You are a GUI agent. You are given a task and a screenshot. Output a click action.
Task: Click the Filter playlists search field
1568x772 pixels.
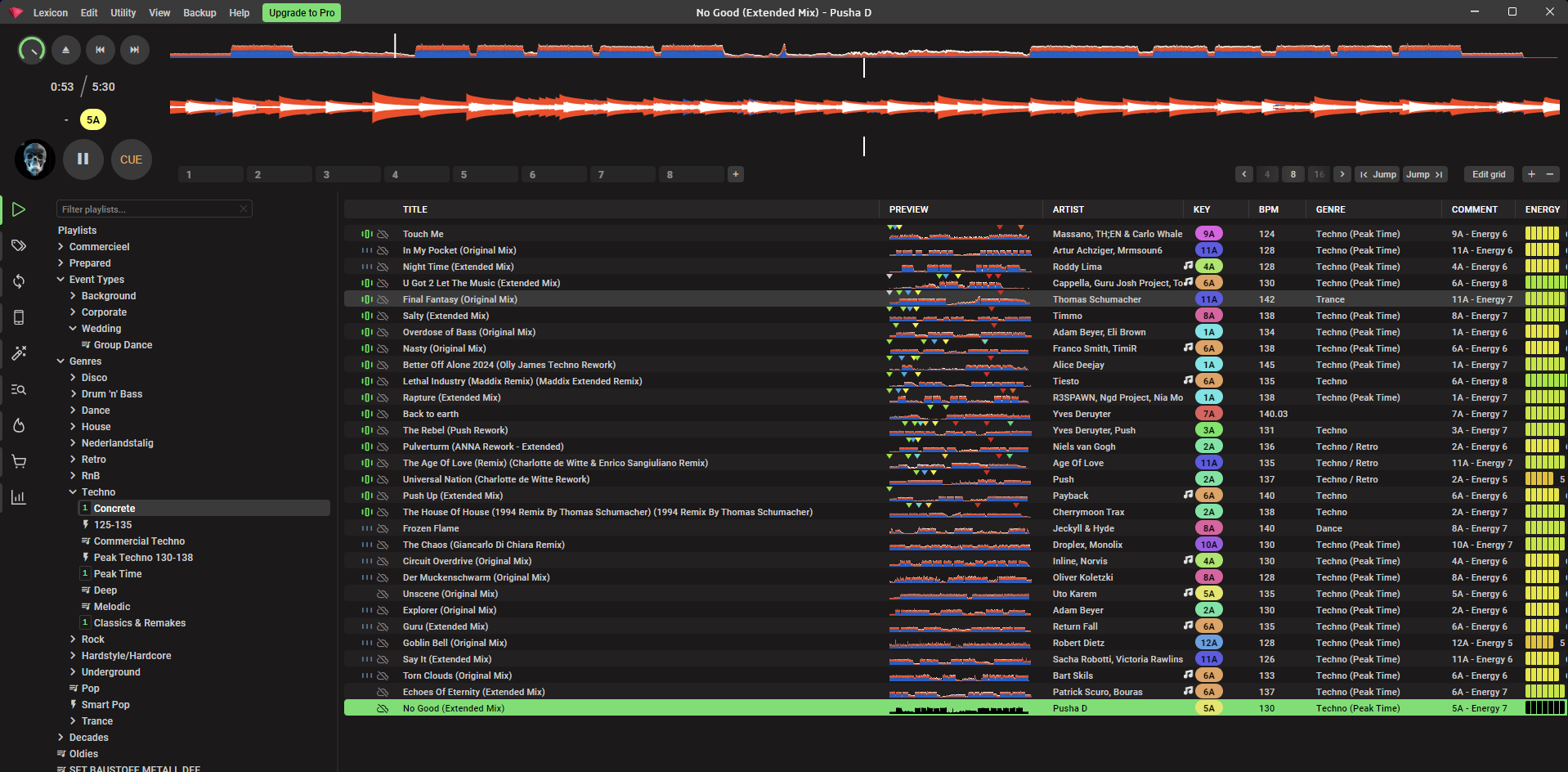coord(149,209)
